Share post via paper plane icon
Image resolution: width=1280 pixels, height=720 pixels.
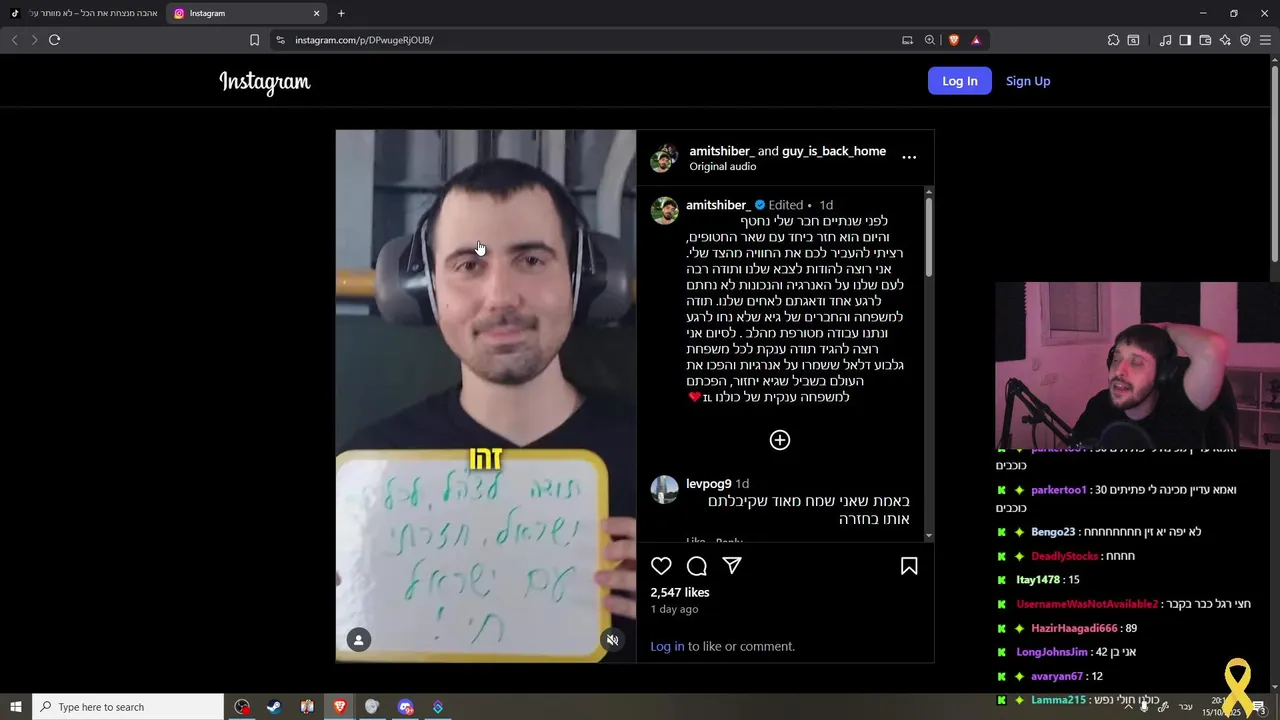[x=732, y=566]
